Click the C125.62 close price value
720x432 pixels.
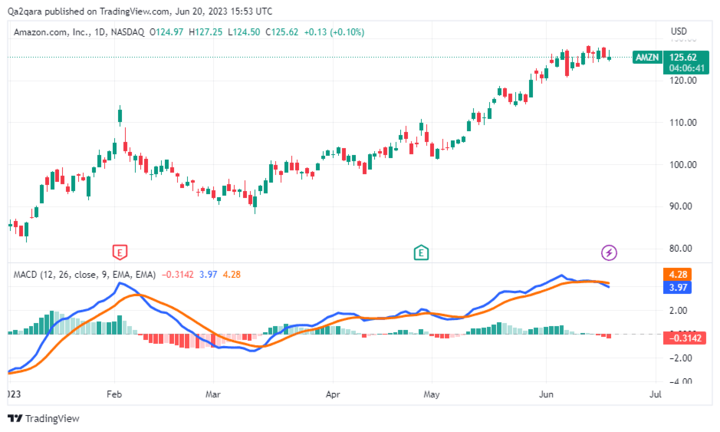[282, 32]
